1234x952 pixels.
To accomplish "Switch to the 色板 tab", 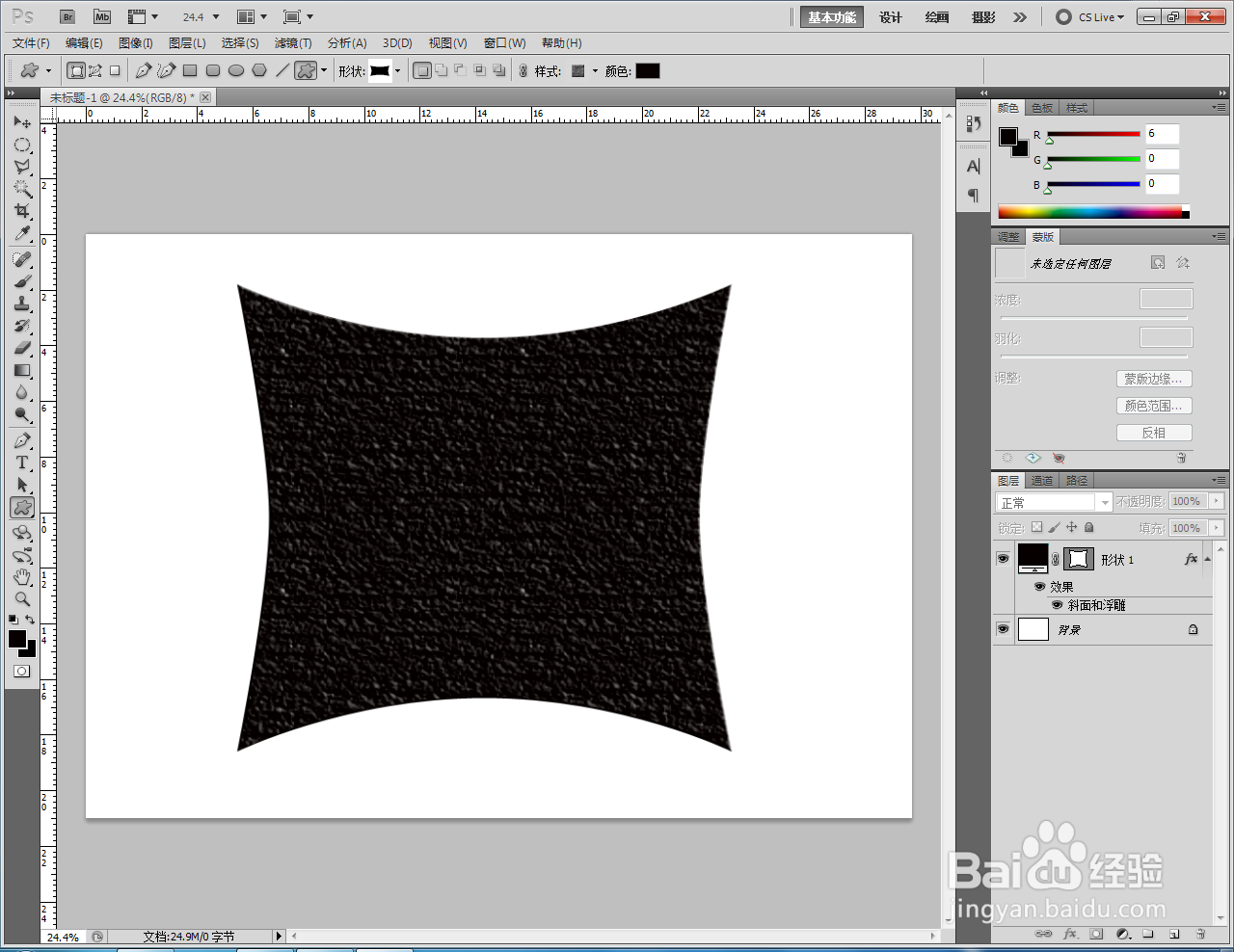I will [x=1042, y=108].
